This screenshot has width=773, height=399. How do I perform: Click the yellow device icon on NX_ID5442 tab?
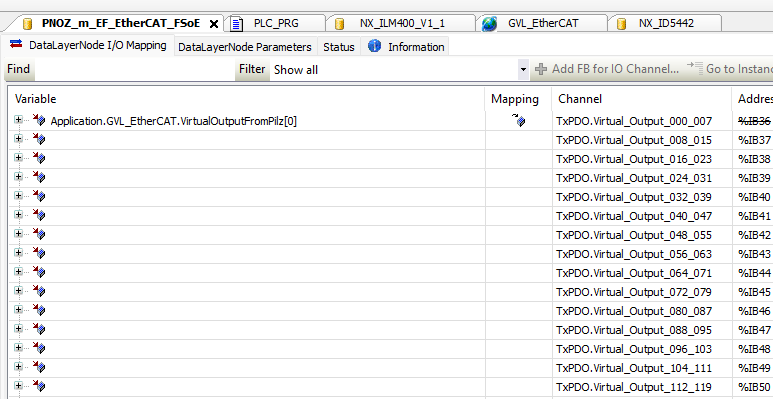(622, 24)
